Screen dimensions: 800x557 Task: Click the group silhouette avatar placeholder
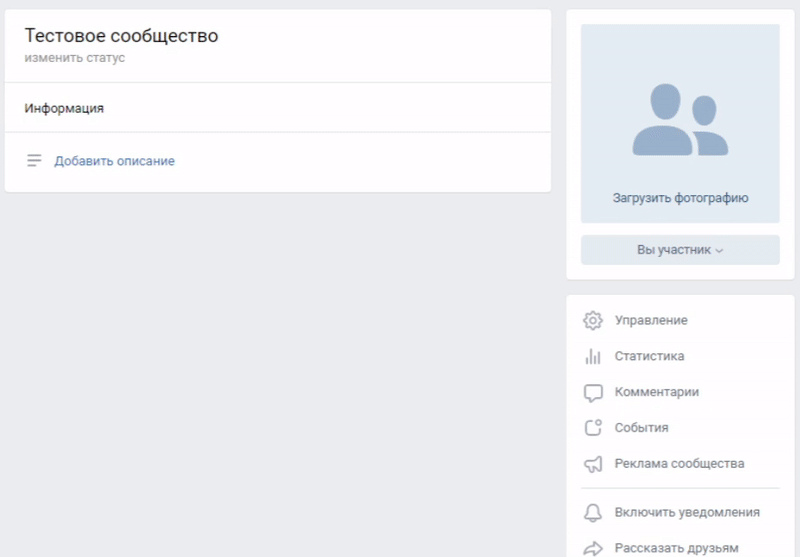pos(680,120)
